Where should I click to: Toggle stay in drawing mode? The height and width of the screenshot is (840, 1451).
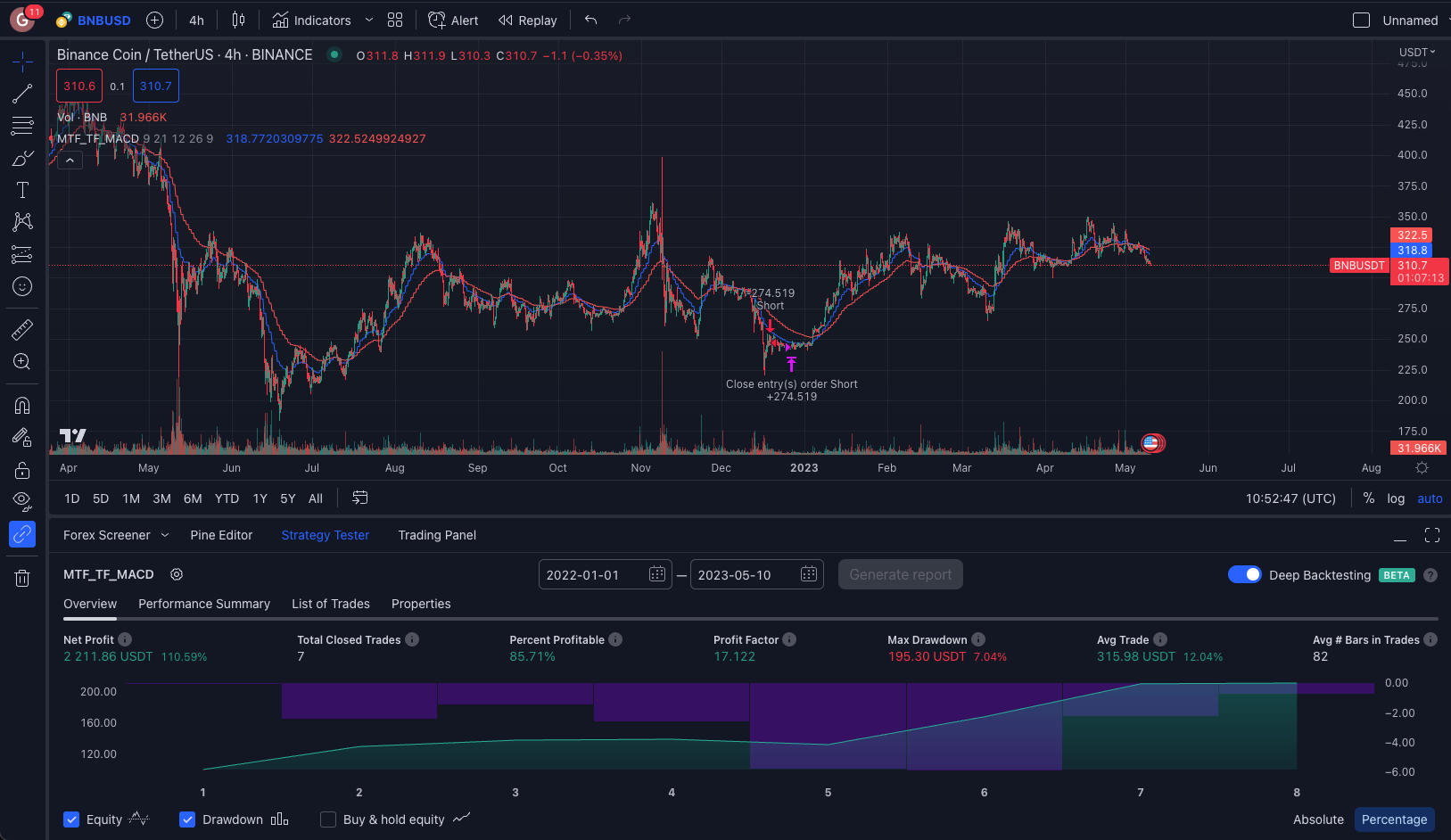pos(22,437)
